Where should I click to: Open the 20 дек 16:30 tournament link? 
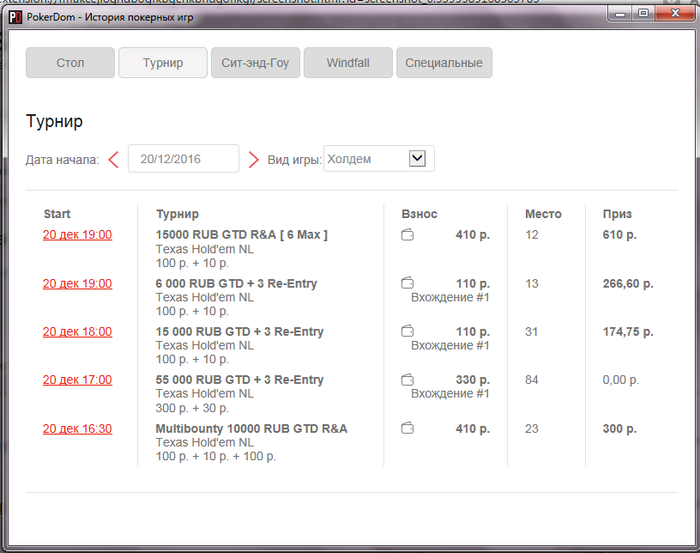point(77,428)
